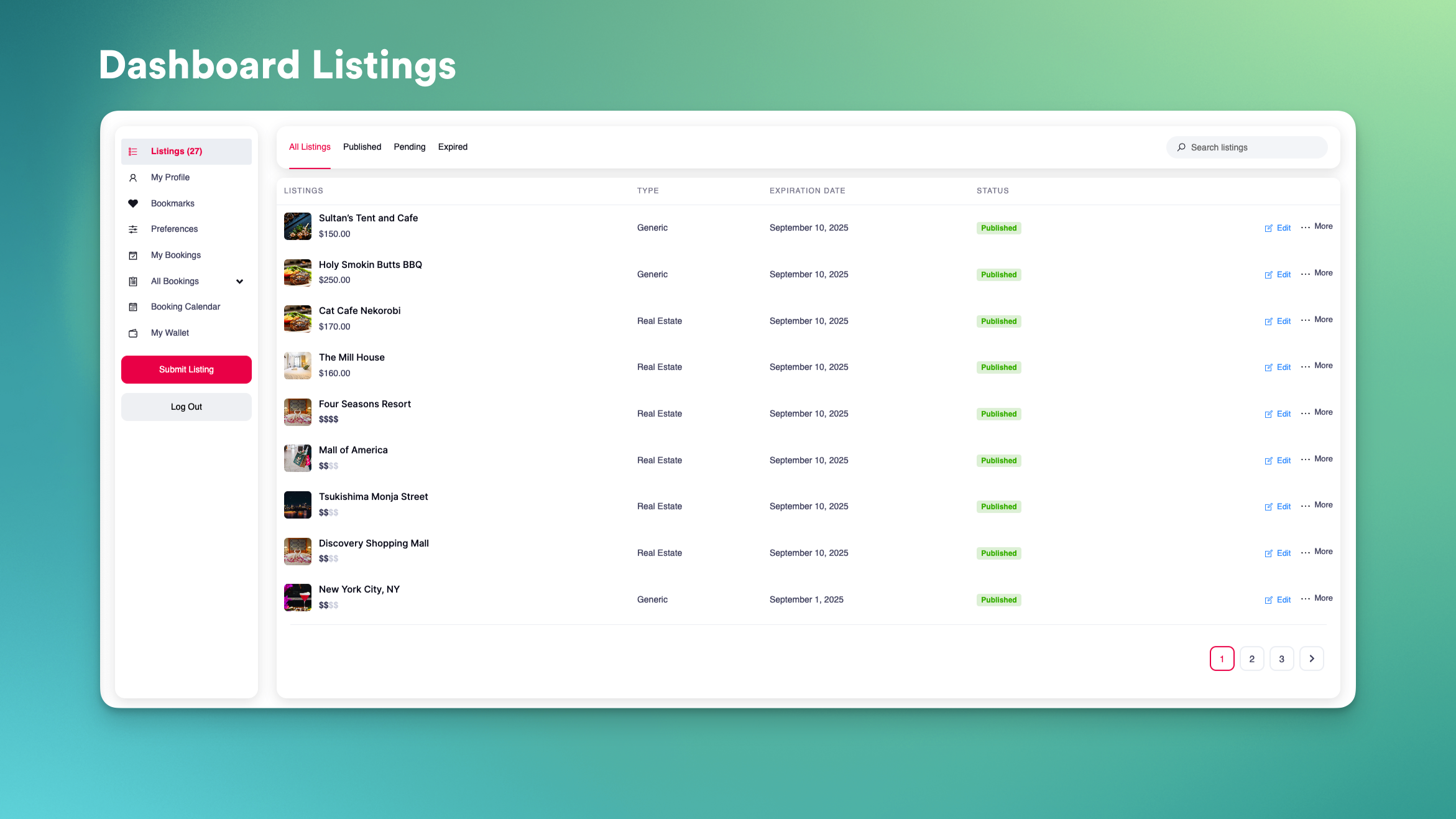Open The Mill House thumbnail image
Image resolution: width=1456 pixels, height=819 pixels.
click(297, 366)
